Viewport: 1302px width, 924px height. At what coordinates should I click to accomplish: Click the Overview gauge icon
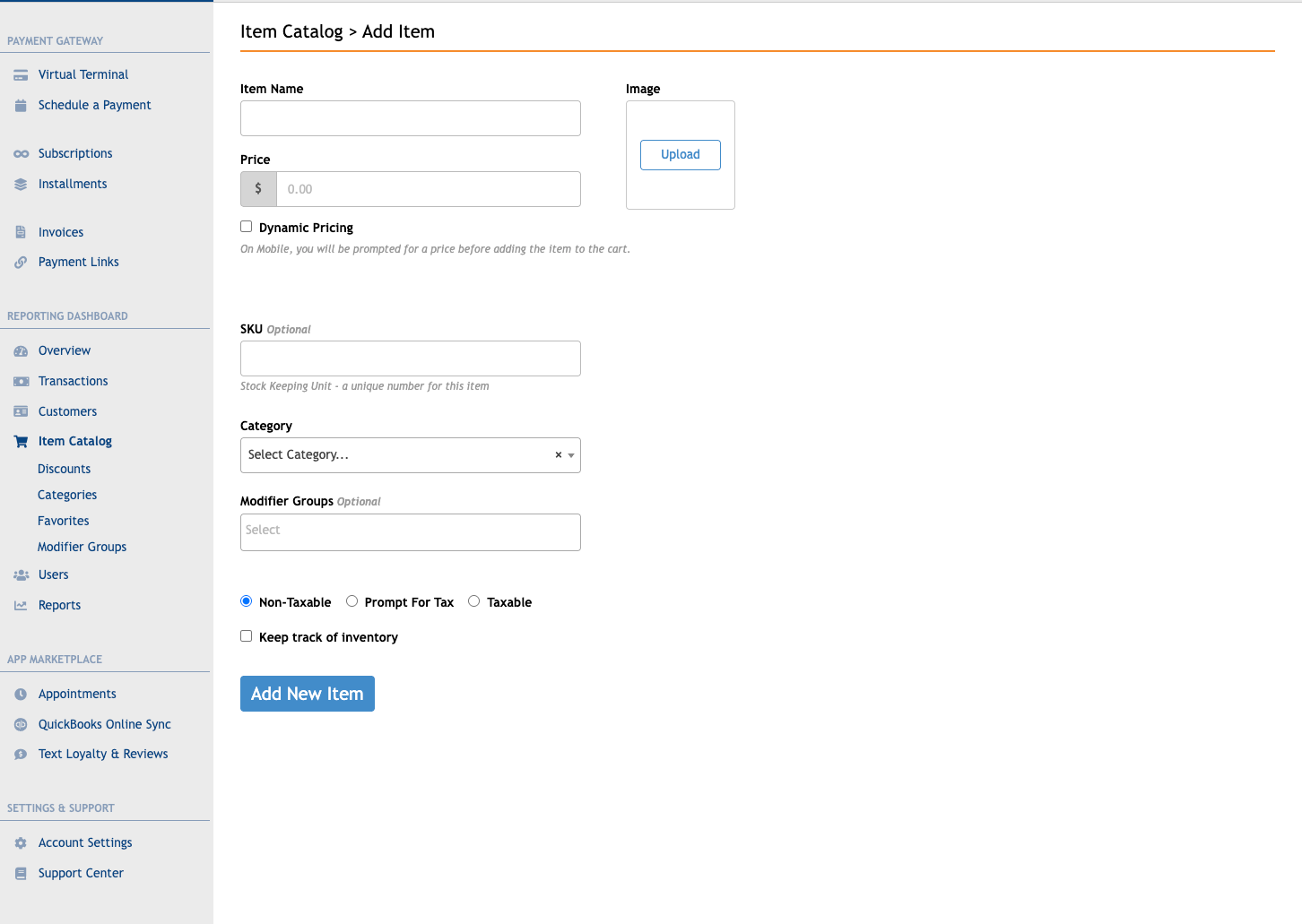(21, 351)
